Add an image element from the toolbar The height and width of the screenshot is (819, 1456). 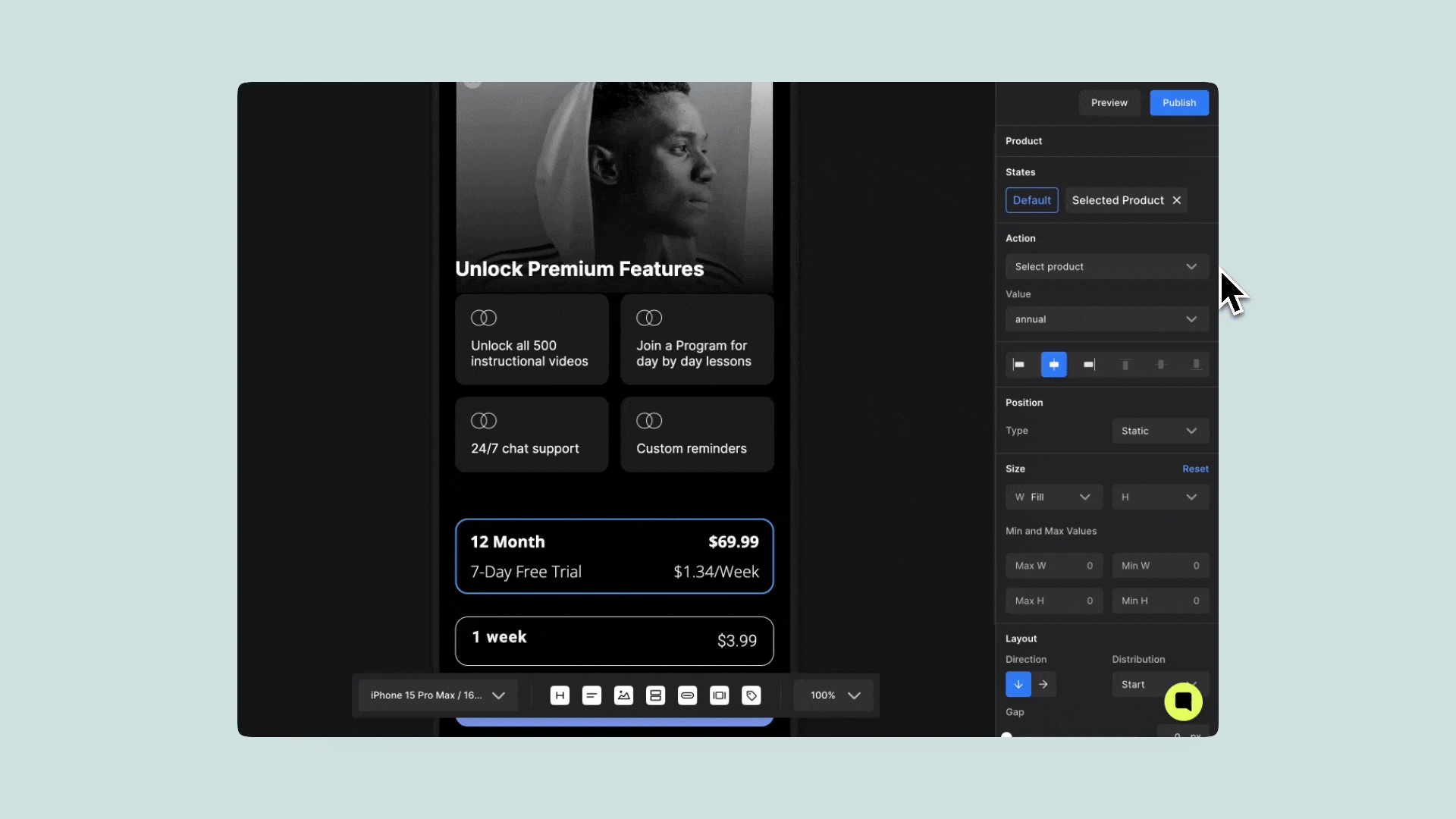(623, 695)
